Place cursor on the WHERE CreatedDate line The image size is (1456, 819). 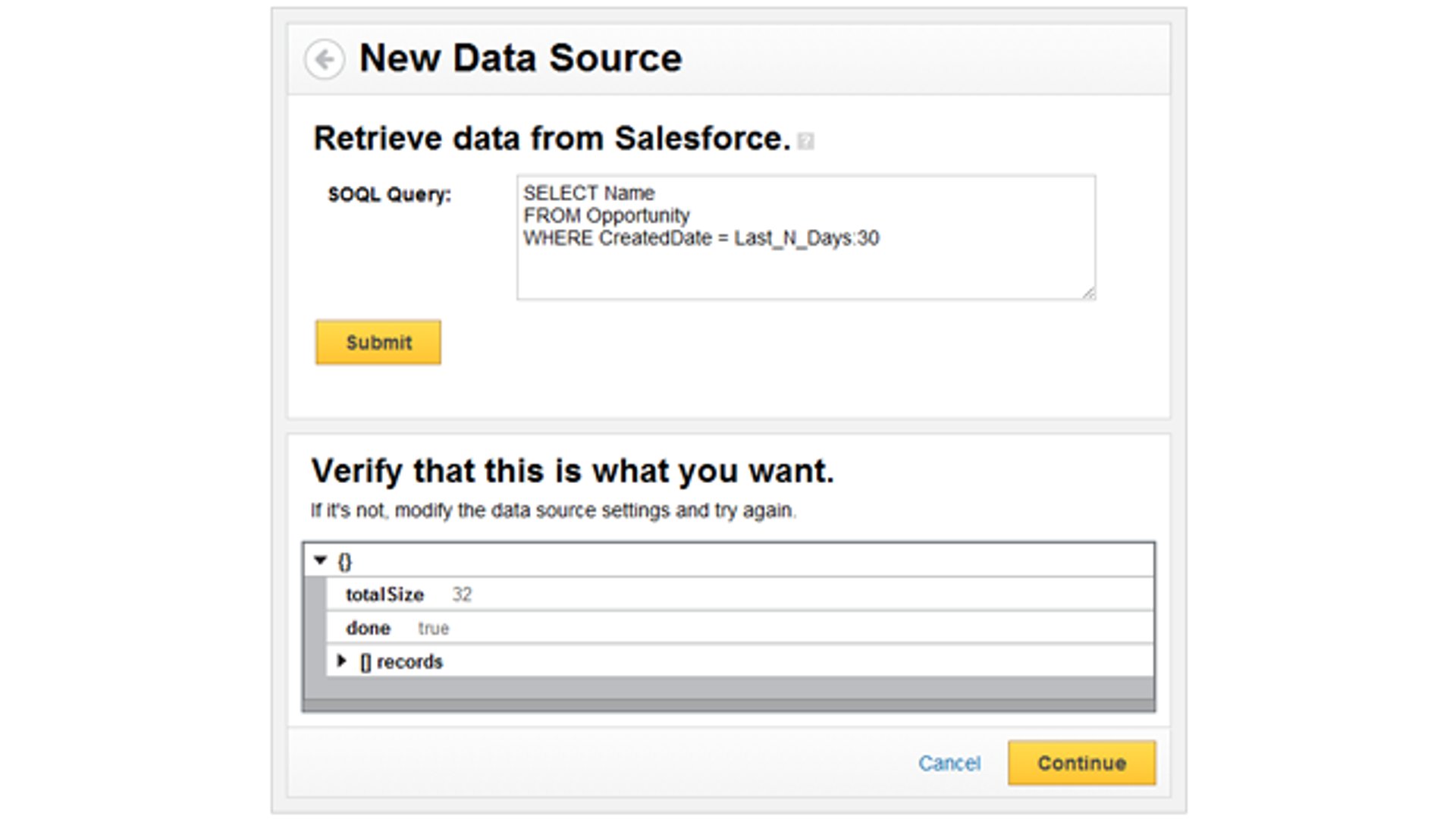701,238
